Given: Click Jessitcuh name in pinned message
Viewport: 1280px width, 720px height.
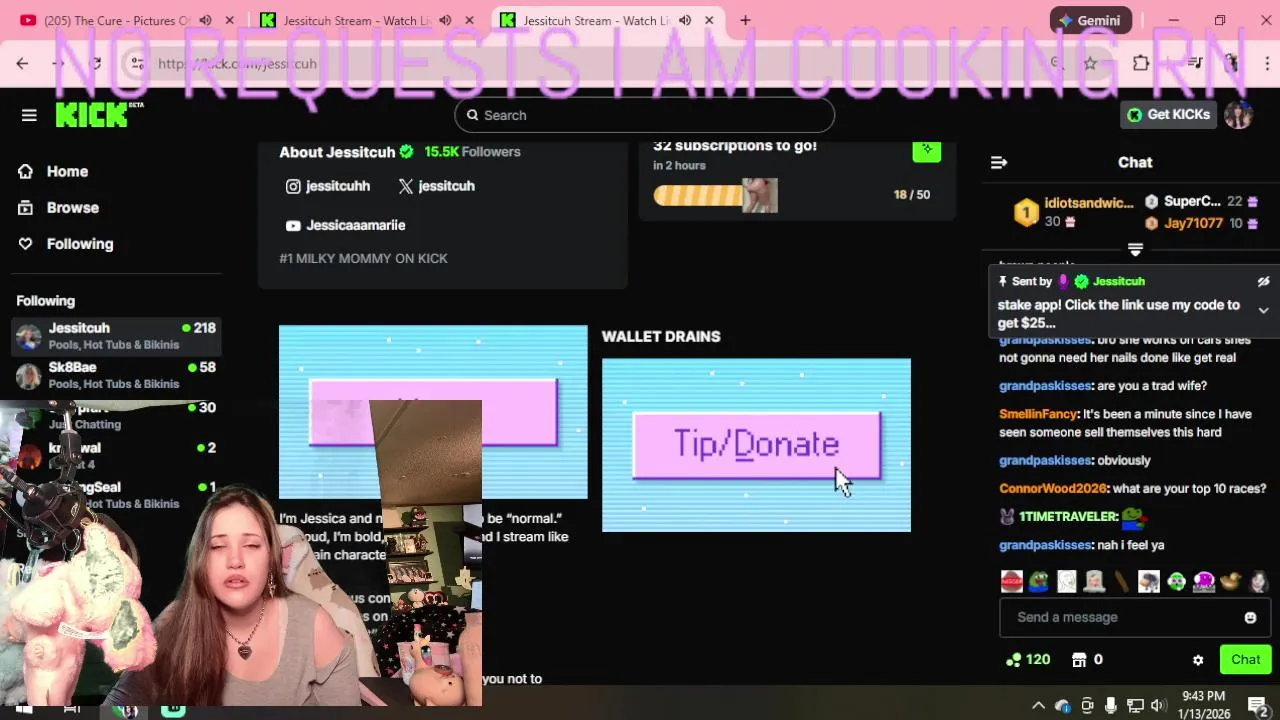Looking at the screenshot, I should click(1118, 281).
